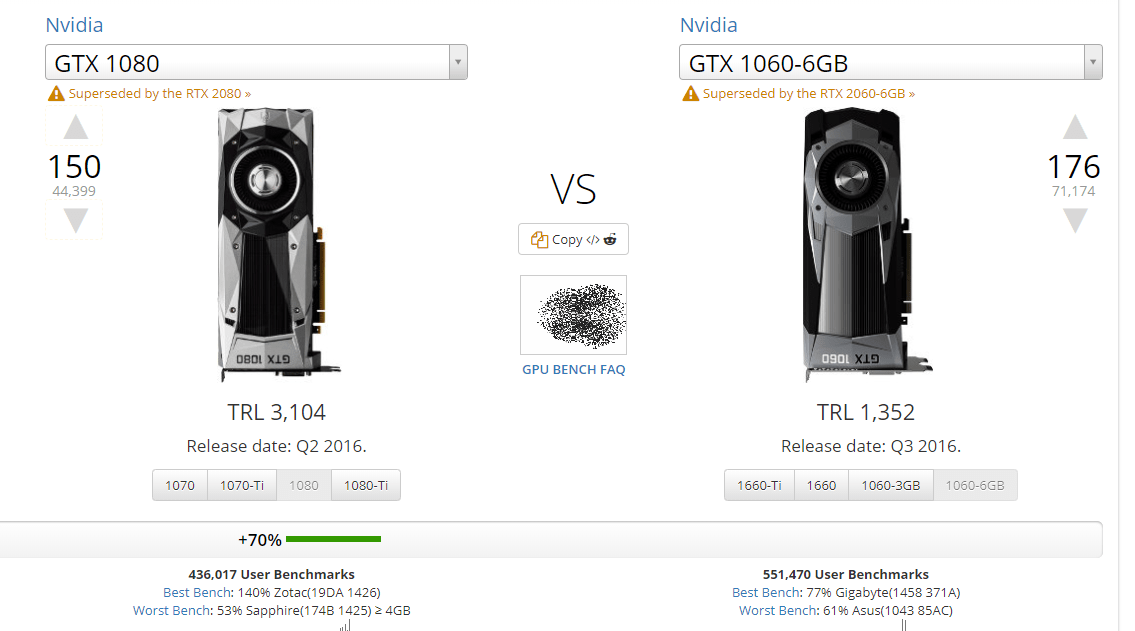
Task: Click the warning icon beside RTX 2080 notice
Action: pos(56,94)
